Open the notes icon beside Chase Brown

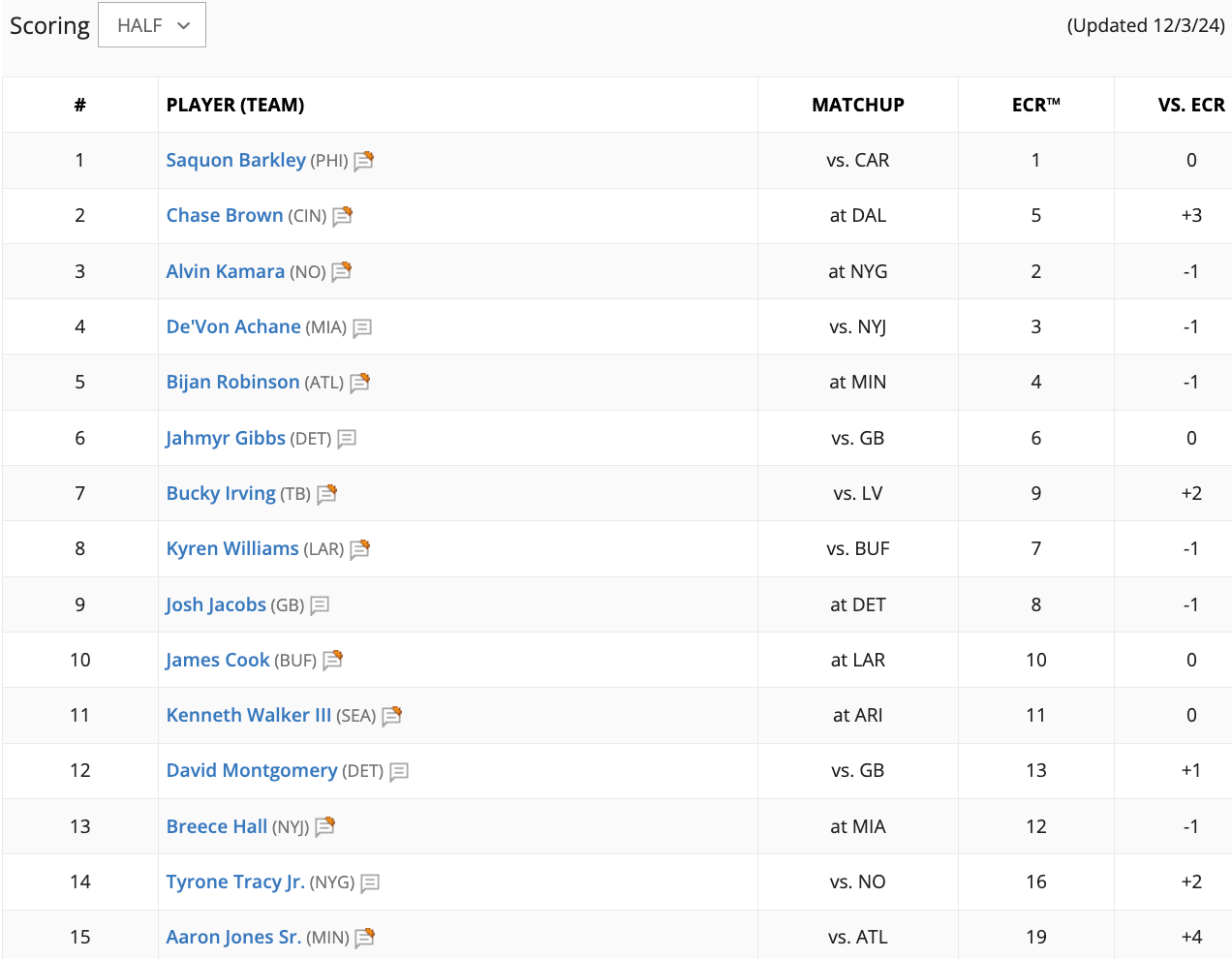pos(343,216)
